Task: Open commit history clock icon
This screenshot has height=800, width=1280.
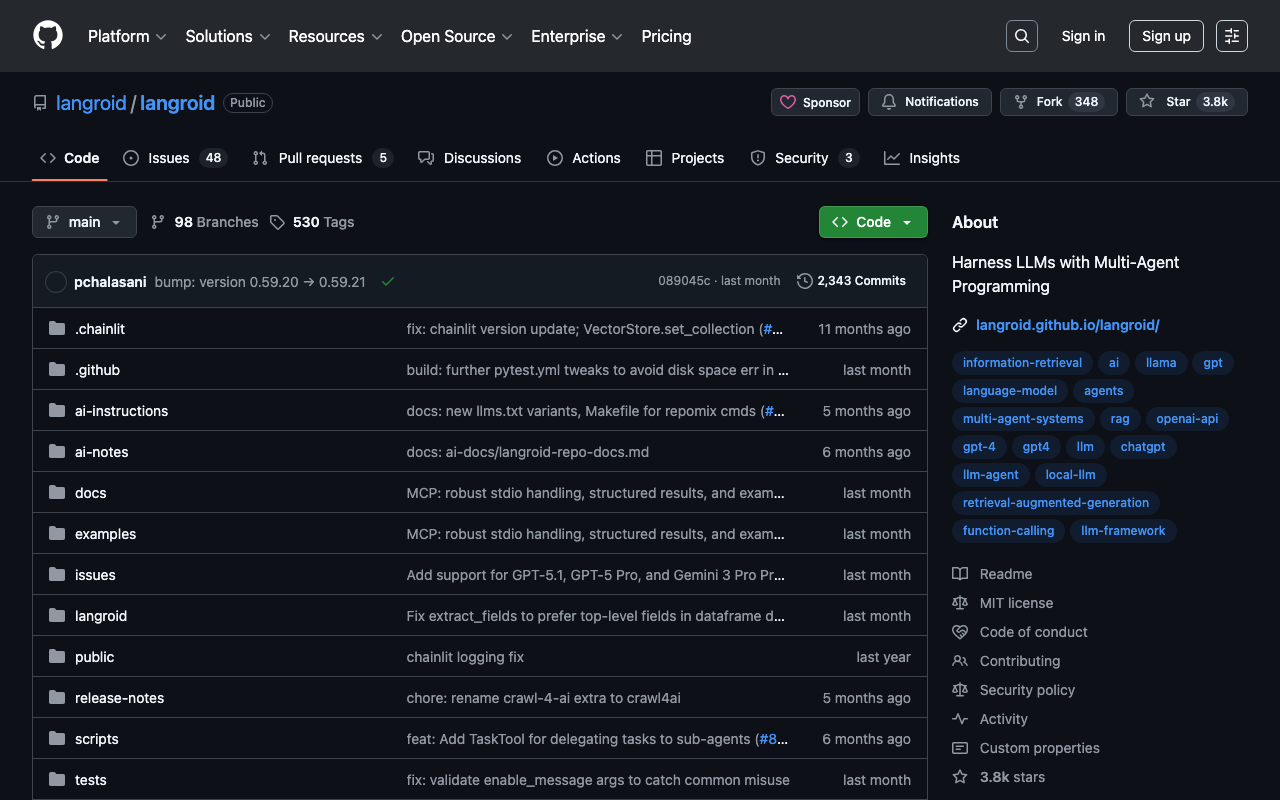Action: click(x=804, y=281)
